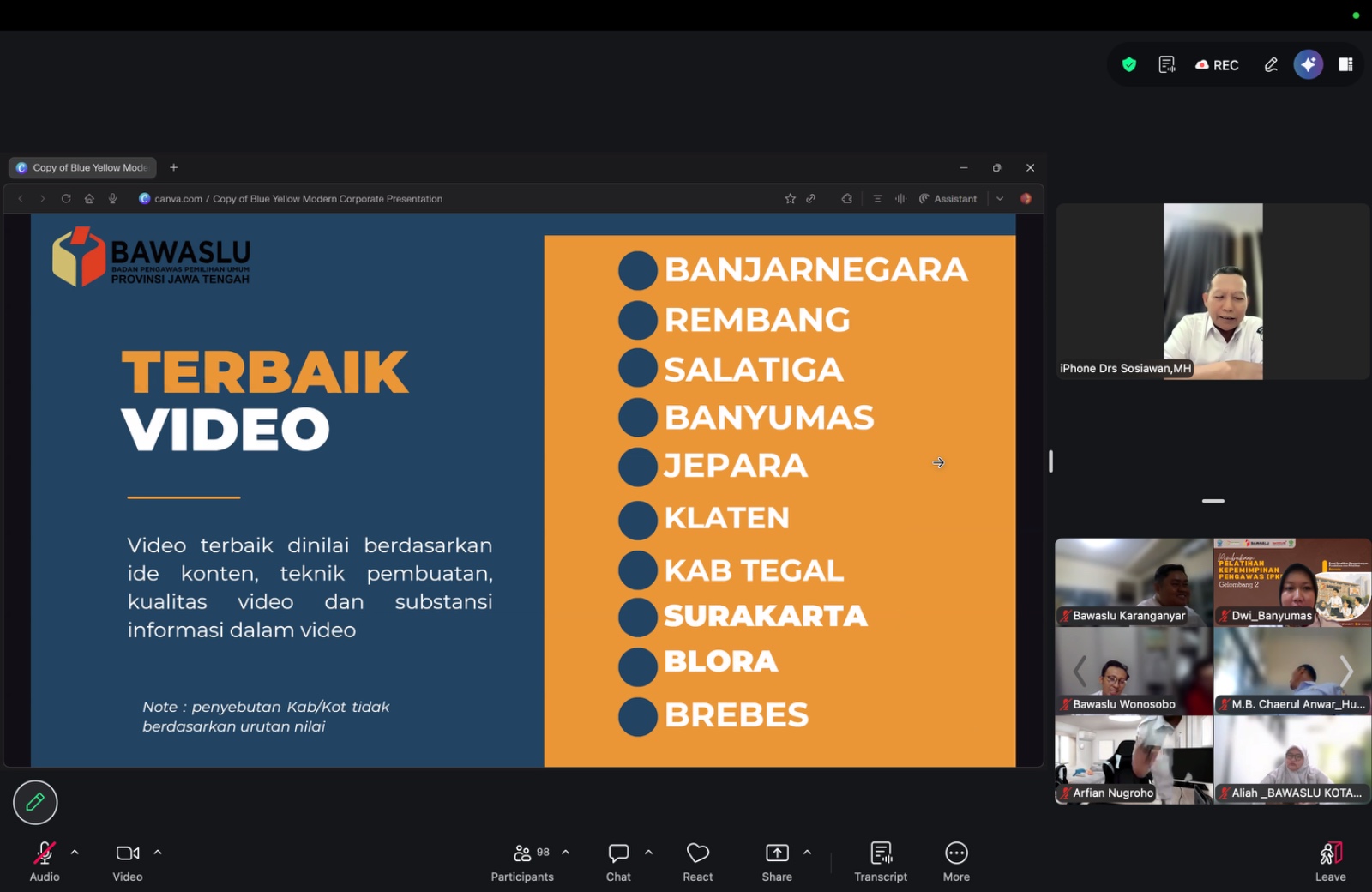Select the Bawaslu Karanganyar participant tile
Viewport: 1372px width, 892px height.
pyautogui.click(x=1134, y=582)
